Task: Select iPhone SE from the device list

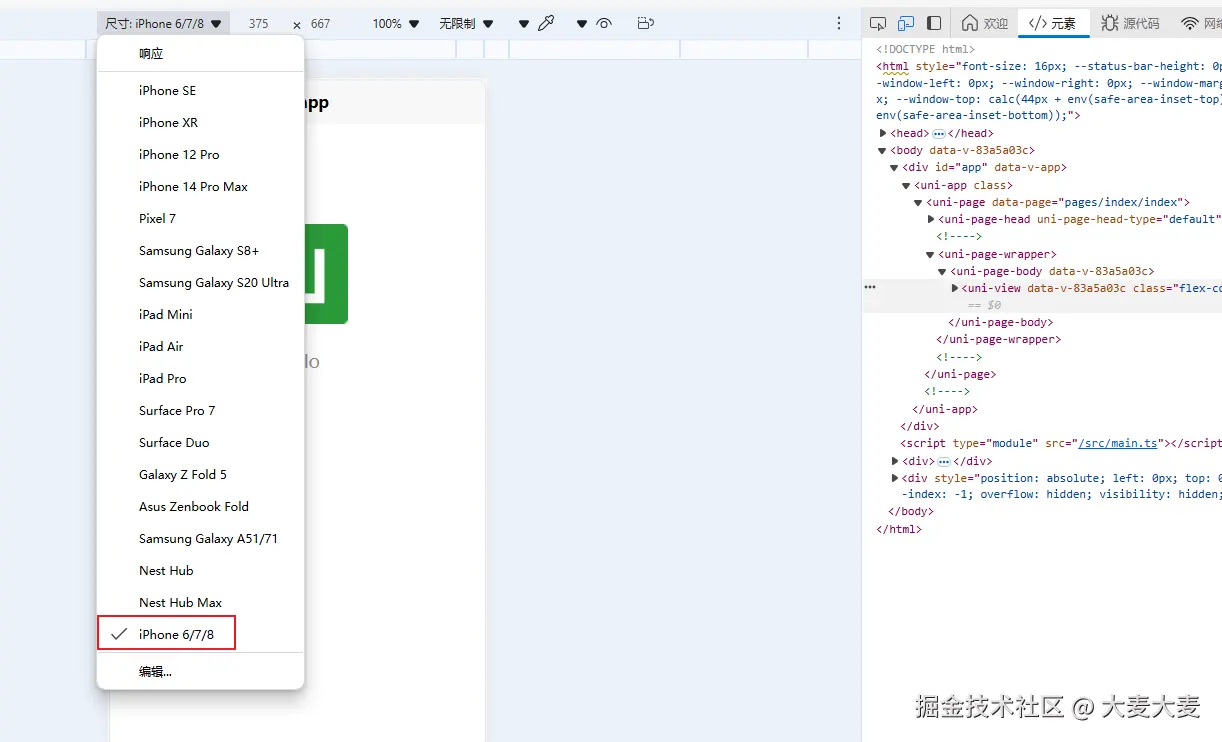Action: pyautogui.click(x=200, y=90)
